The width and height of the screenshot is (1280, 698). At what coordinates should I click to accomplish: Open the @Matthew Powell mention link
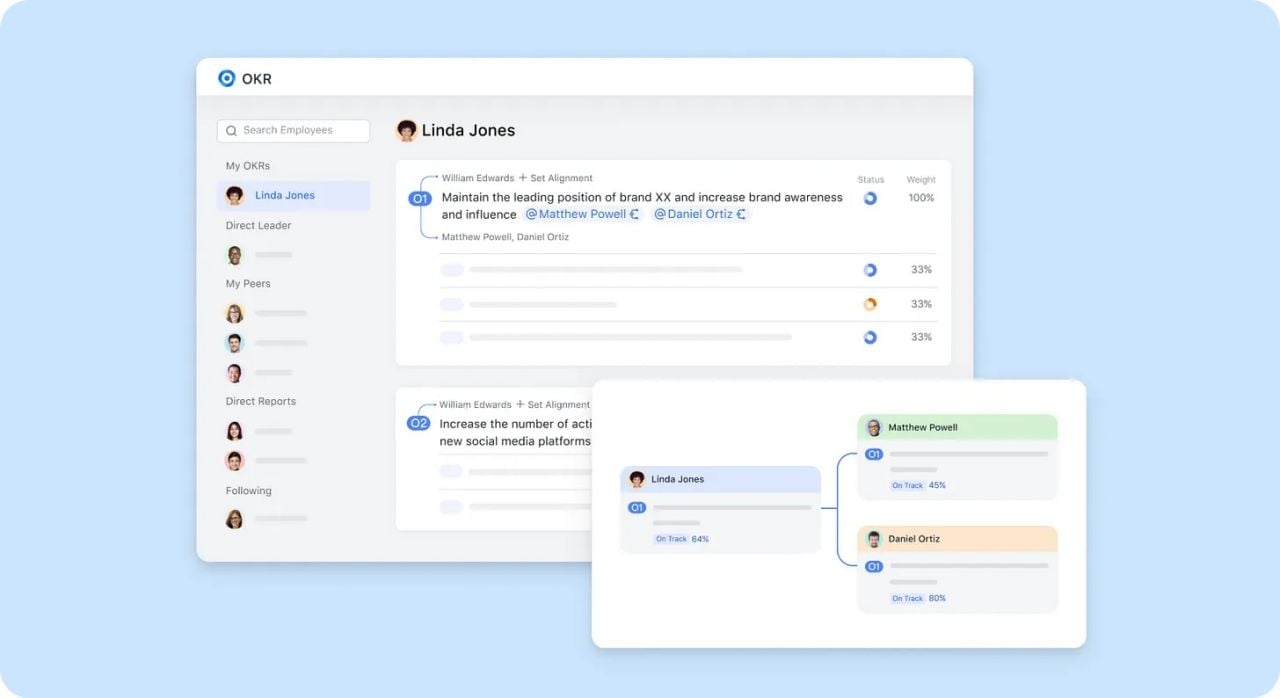[x=576, y=214]
